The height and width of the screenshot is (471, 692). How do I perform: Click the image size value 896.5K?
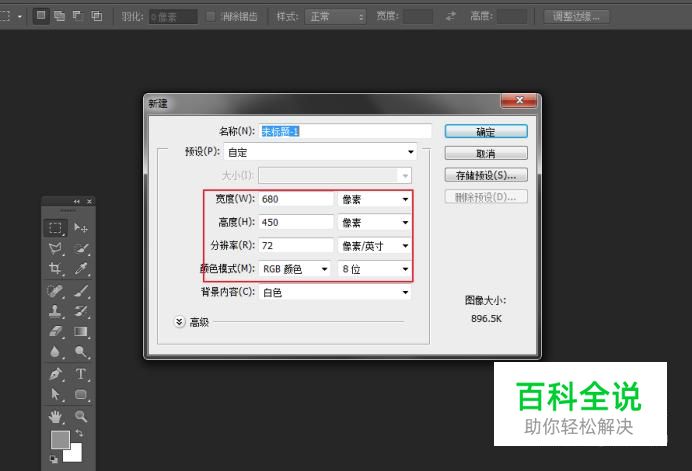[x=486, y=318]
